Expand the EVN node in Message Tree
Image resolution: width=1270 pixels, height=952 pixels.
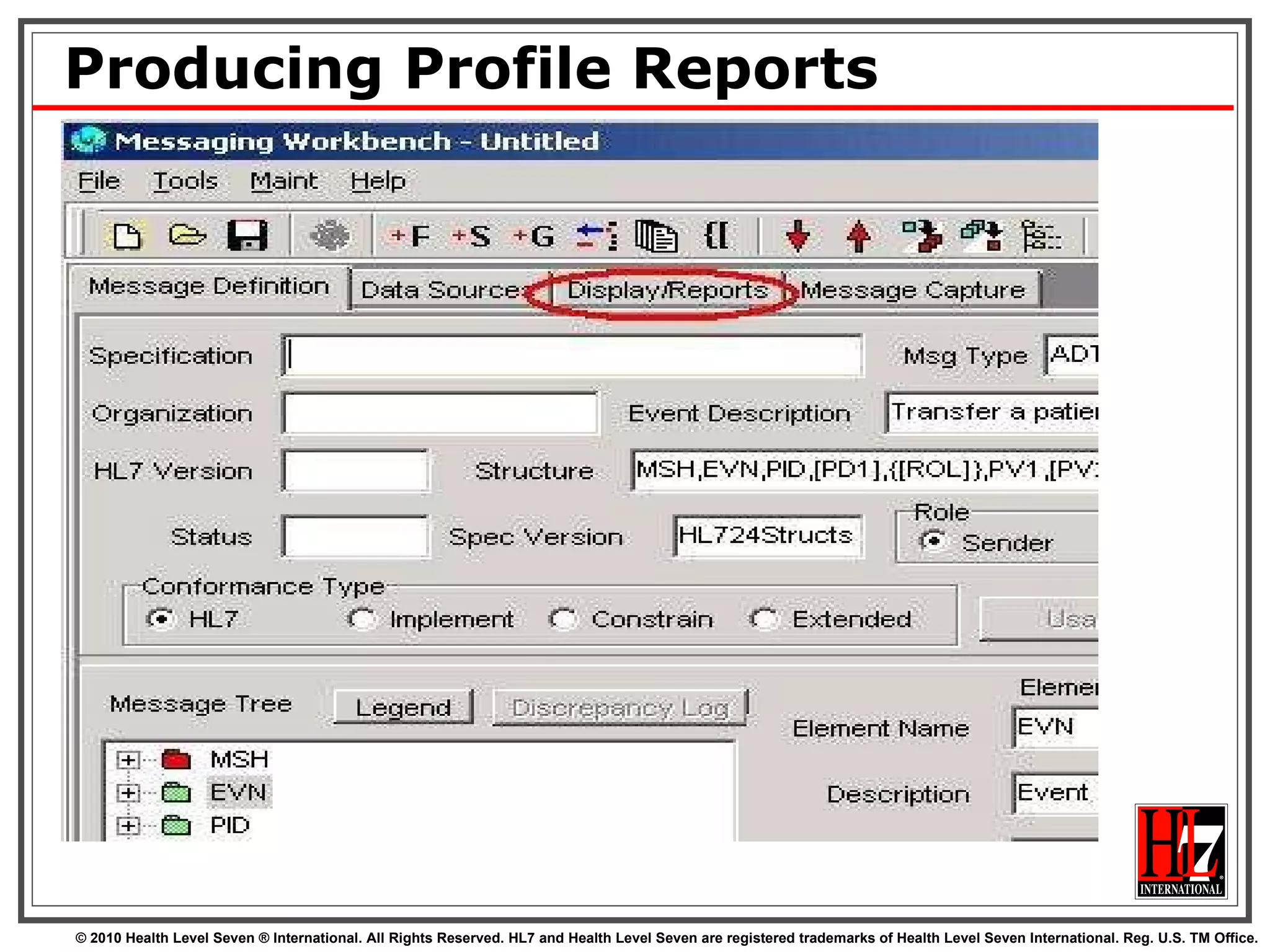pos(128,793)
